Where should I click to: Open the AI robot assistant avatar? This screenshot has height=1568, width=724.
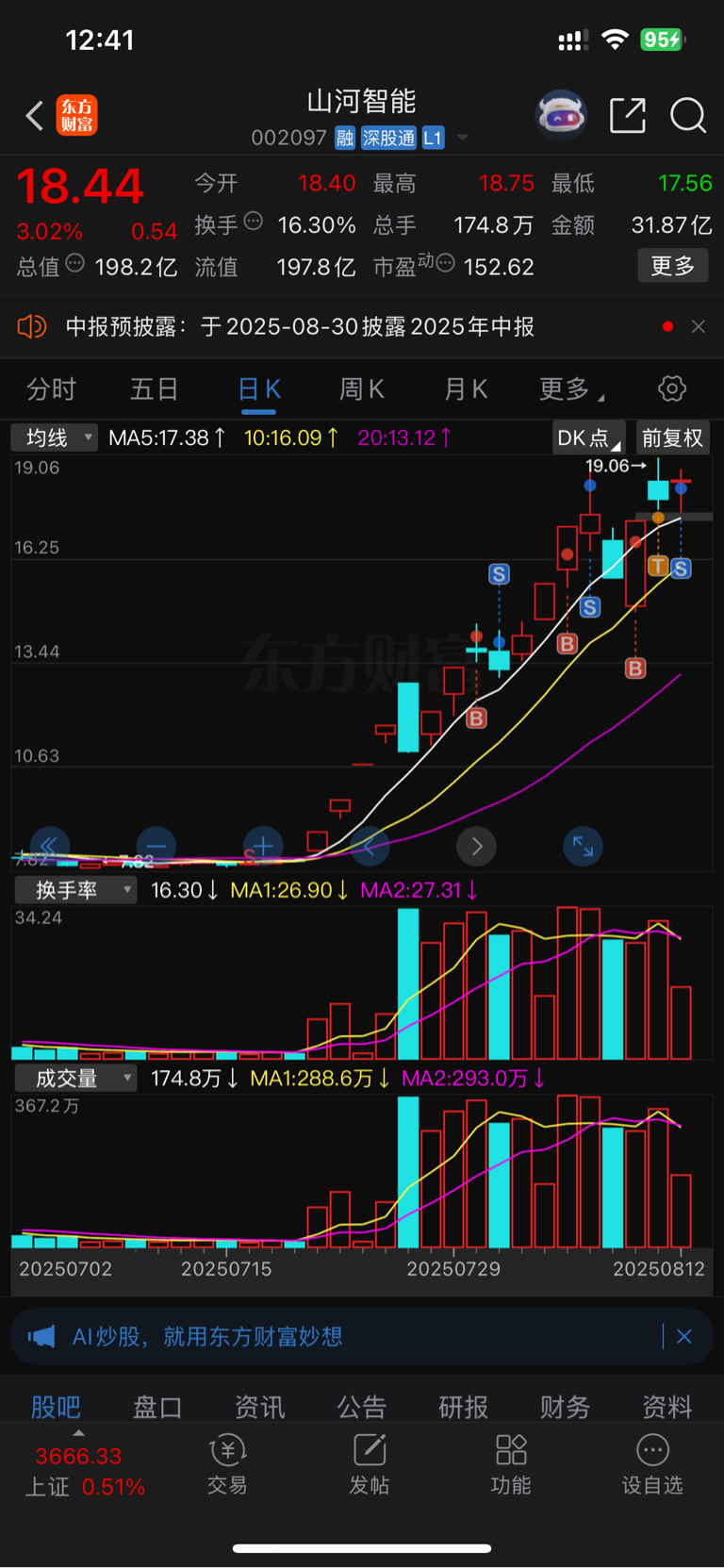tap(561, 116)
